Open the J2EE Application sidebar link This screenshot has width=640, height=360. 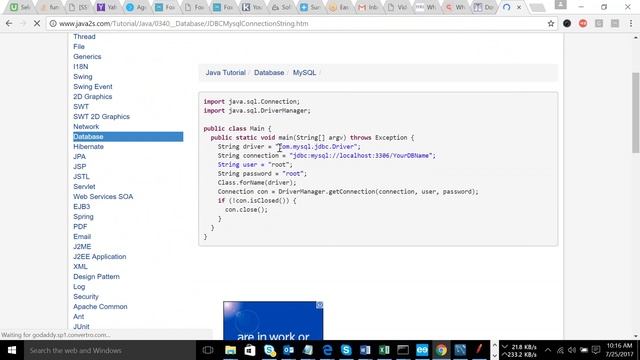point(100,257)
